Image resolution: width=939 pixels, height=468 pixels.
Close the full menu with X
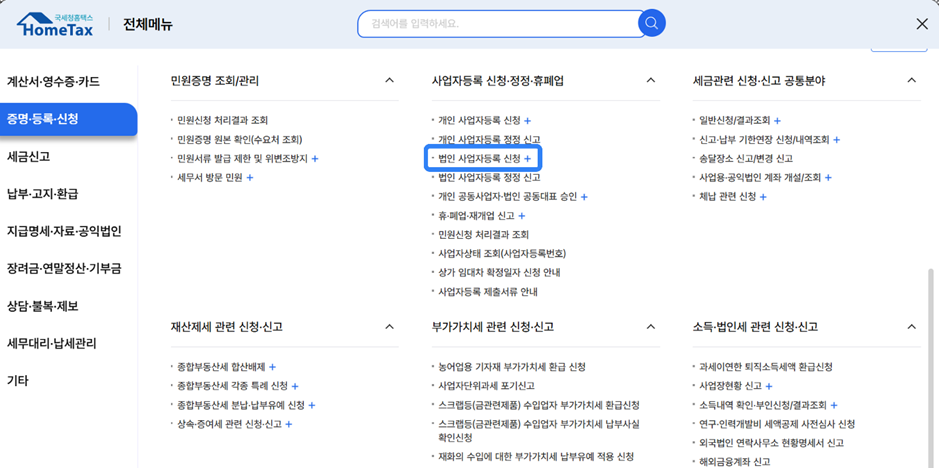click(x=921, y=24)
